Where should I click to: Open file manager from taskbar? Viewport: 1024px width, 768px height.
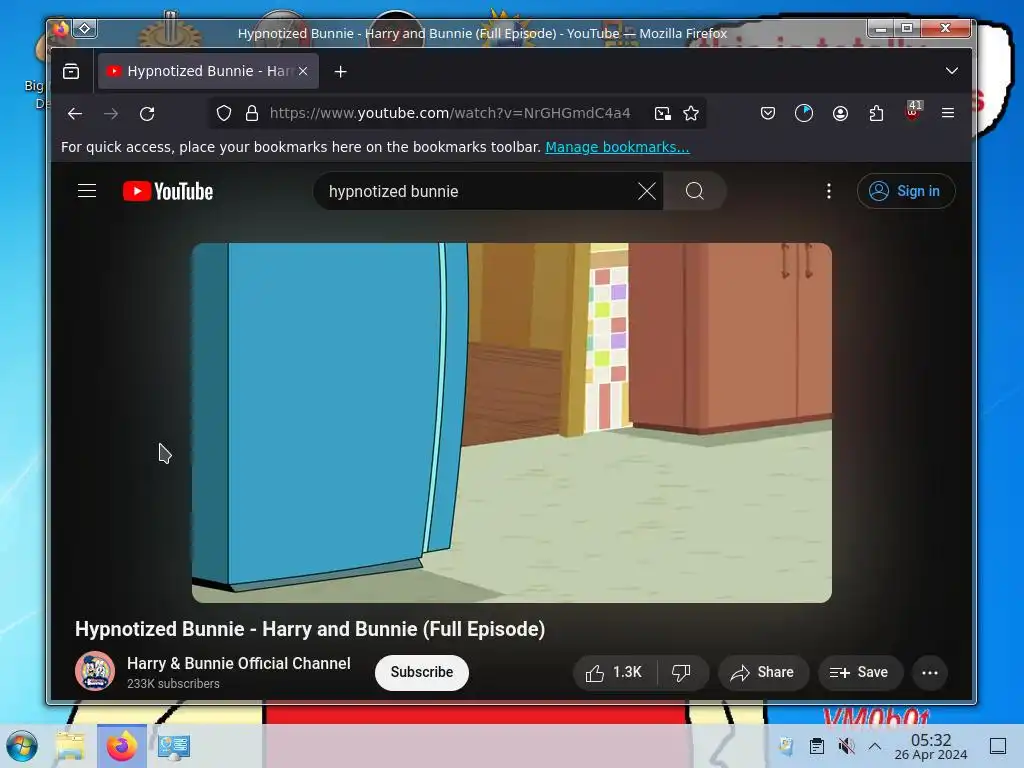coord(71,746)
